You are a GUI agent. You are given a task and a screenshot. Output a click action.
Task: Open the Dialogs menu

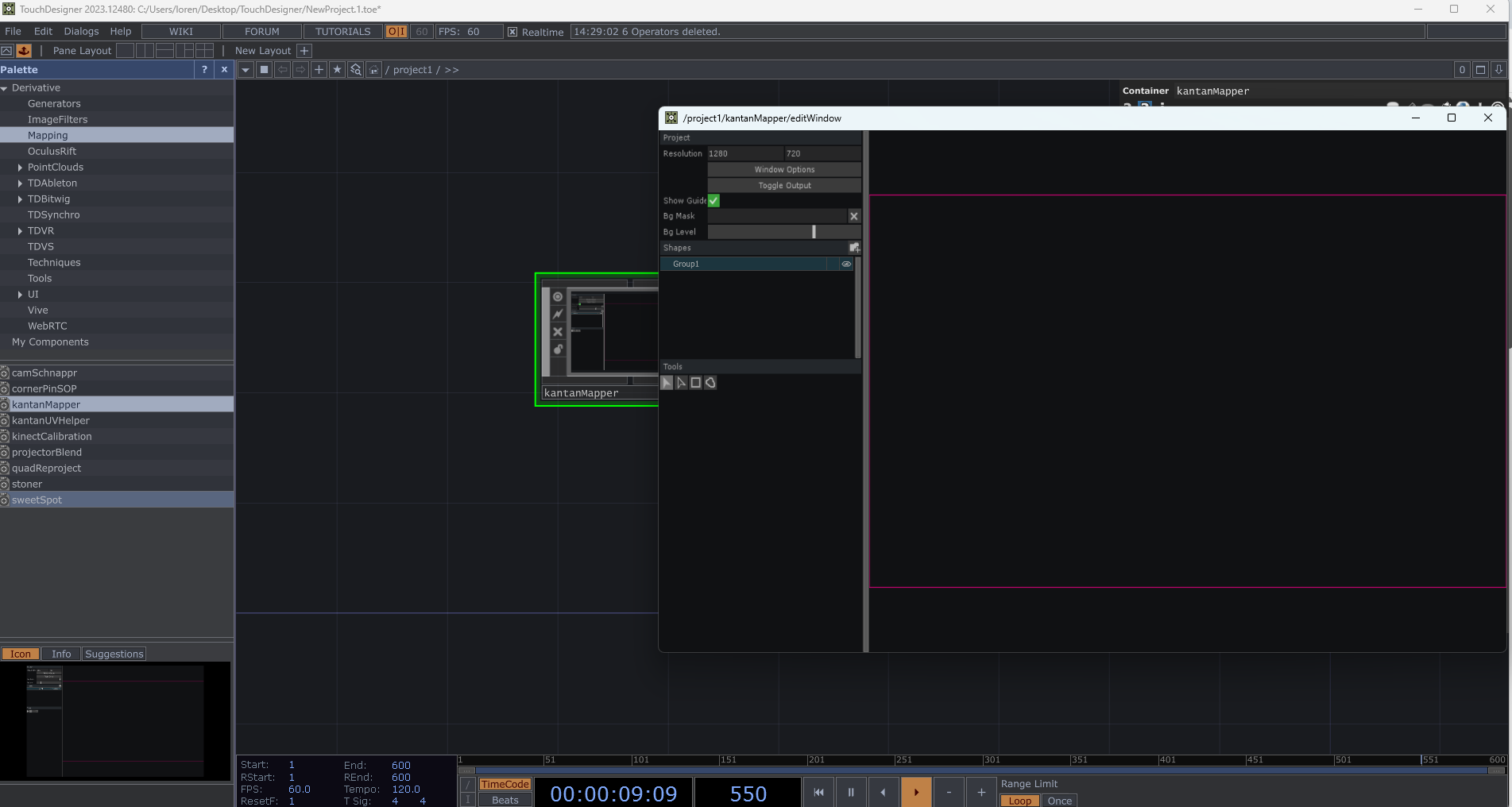click(81, 31)
